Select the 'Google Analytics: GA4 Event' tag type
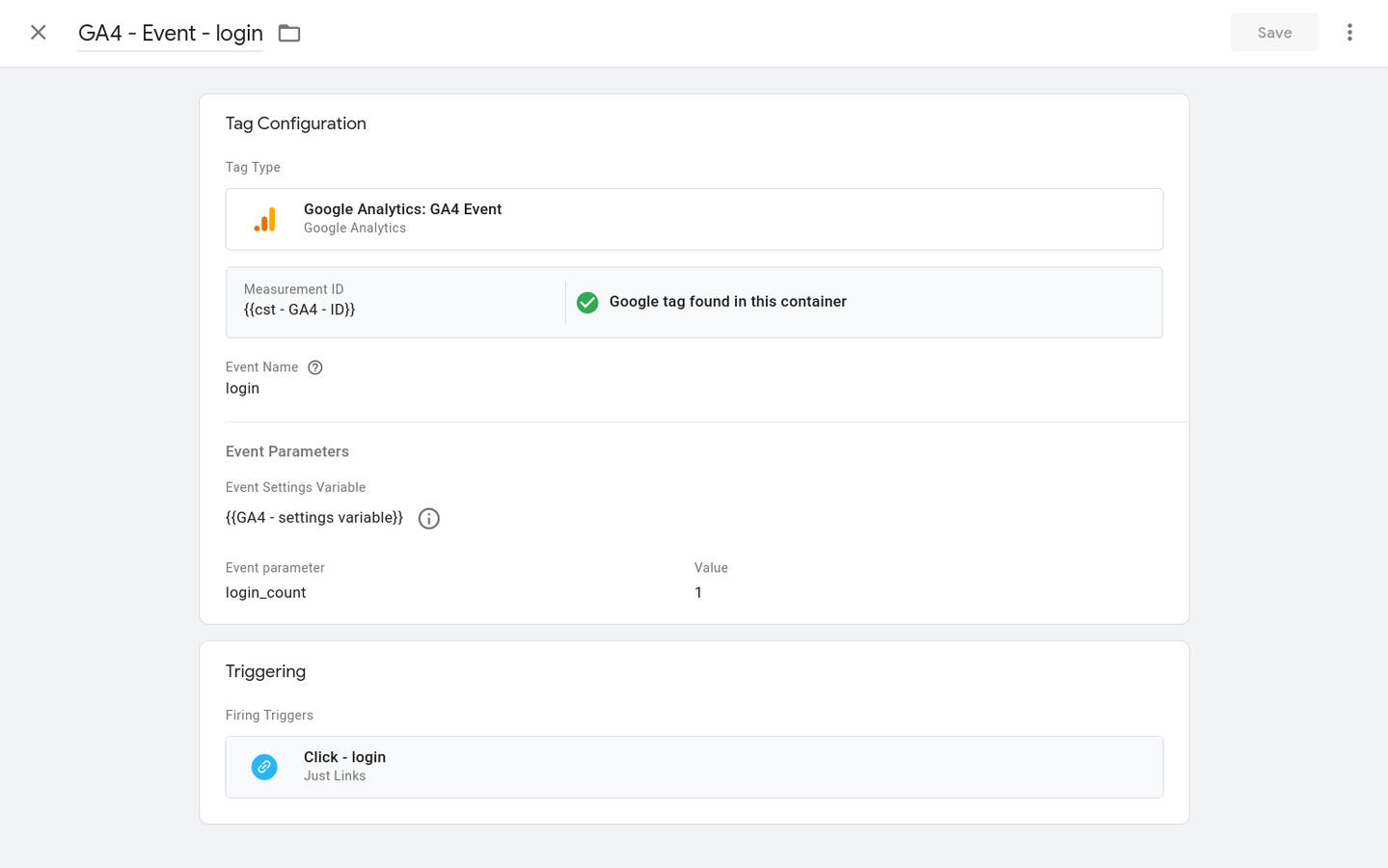1388x868 pixels. (694, 219)
